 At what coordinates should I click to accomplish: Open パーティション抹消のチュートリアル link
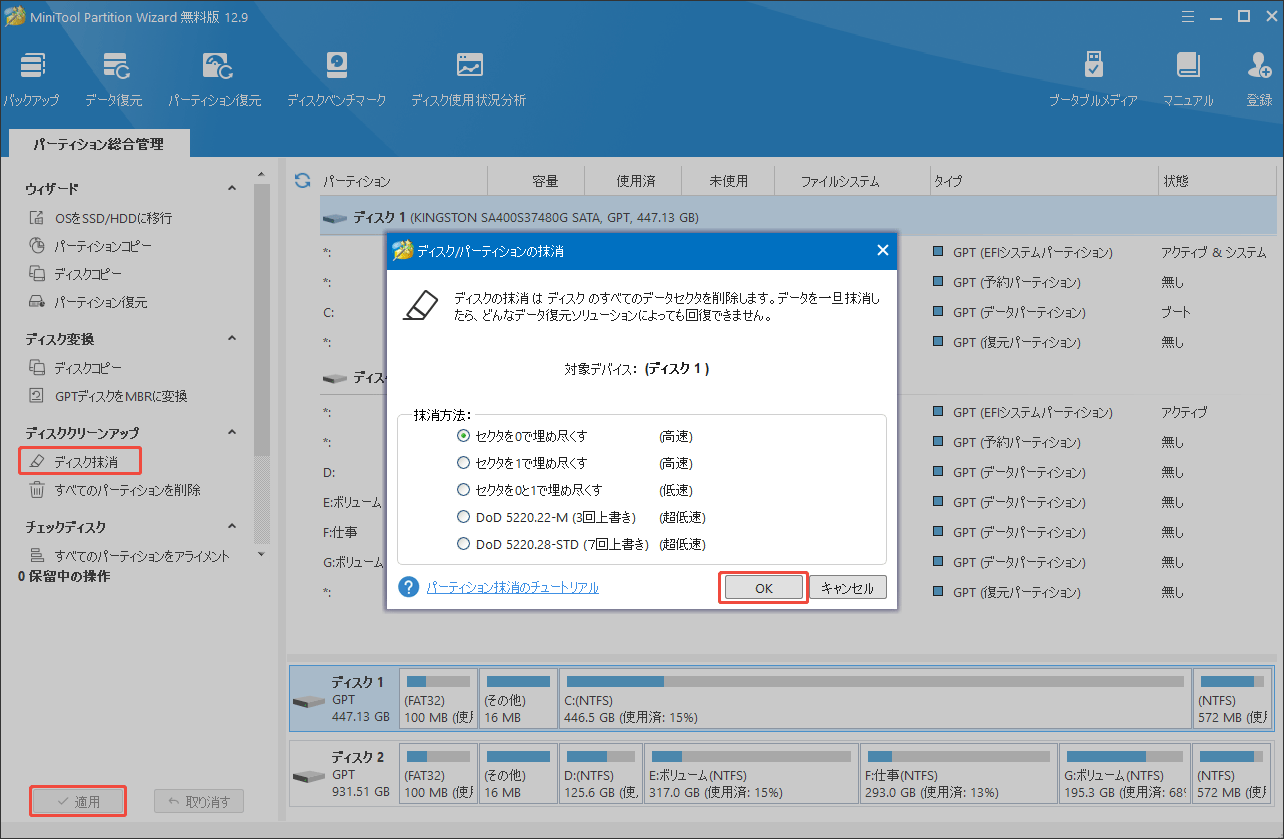pos(512,588)
